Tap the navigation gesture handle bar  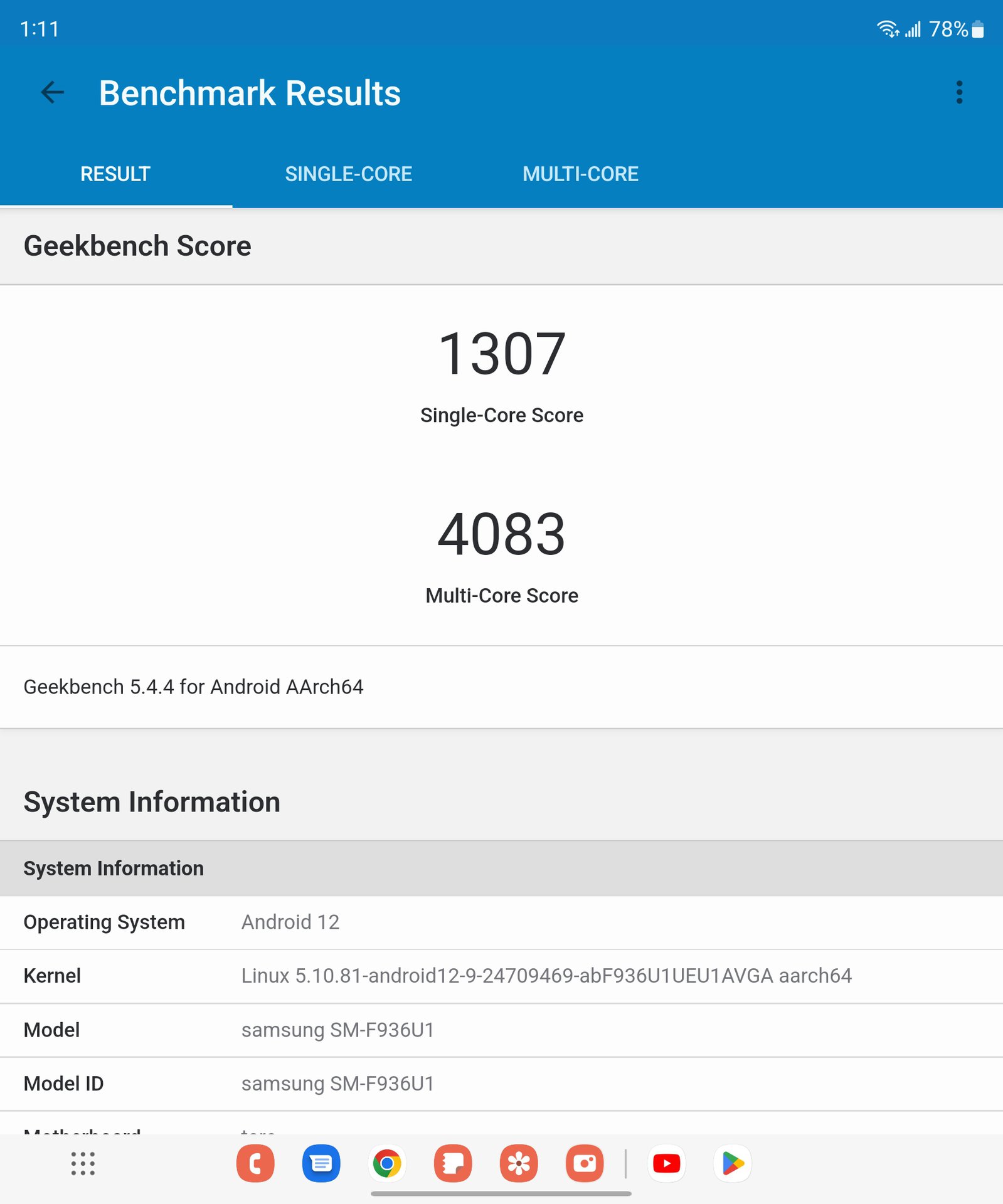(x=501, y=1194)
